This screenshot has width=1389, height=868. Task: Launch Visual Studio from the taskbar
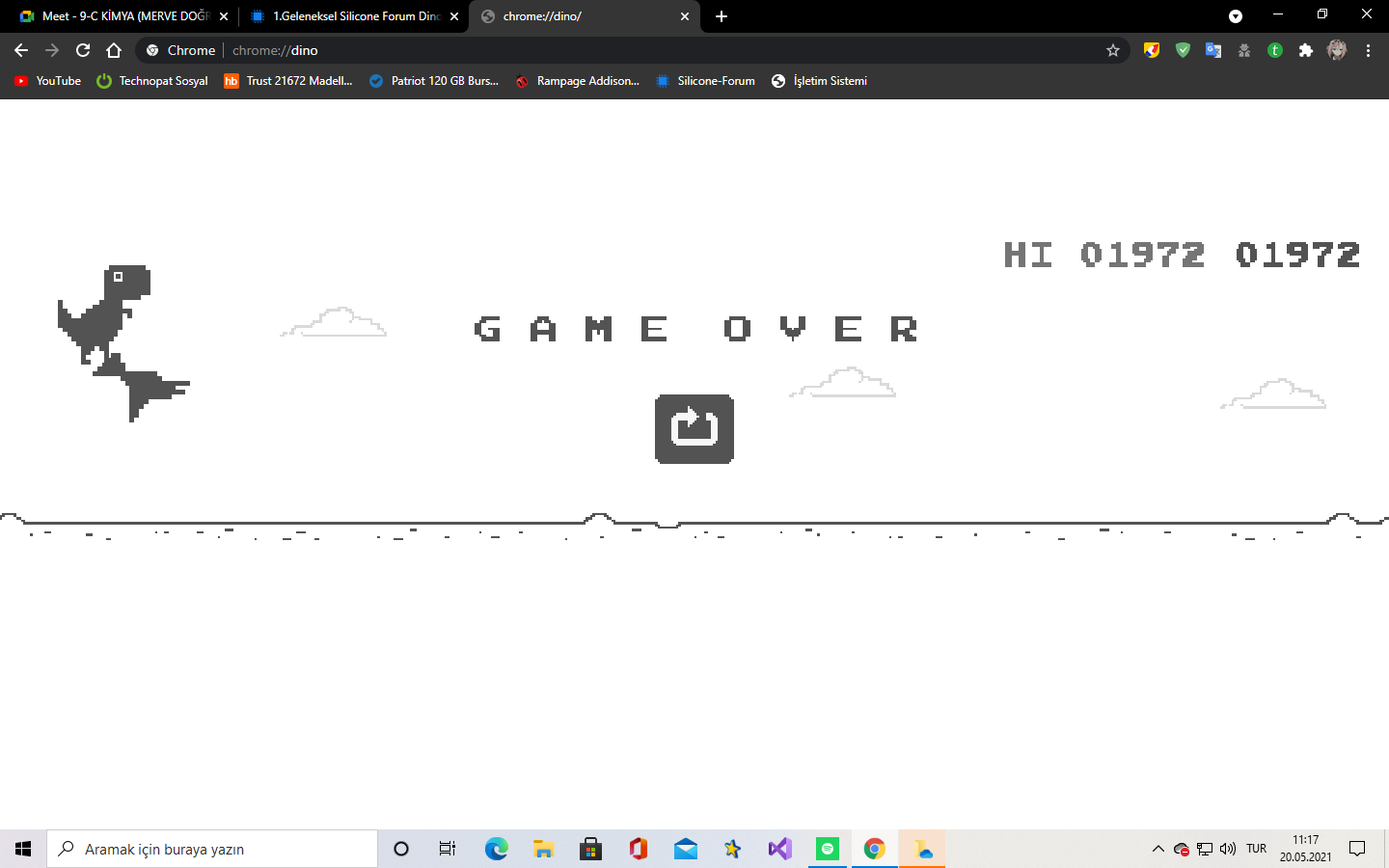coord(779,849)
